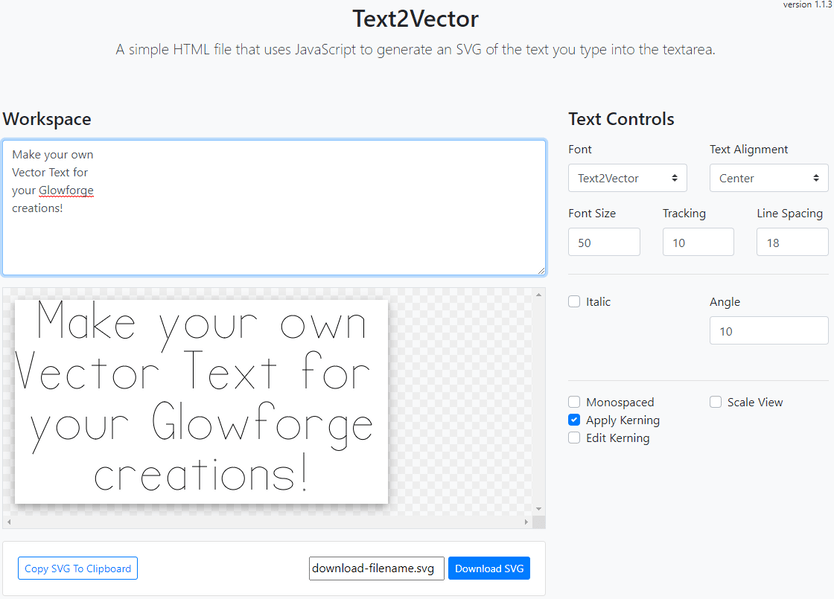Click the preview's vertical scrollbar
This screenshot has width=834, height=599.
[540, 400]
